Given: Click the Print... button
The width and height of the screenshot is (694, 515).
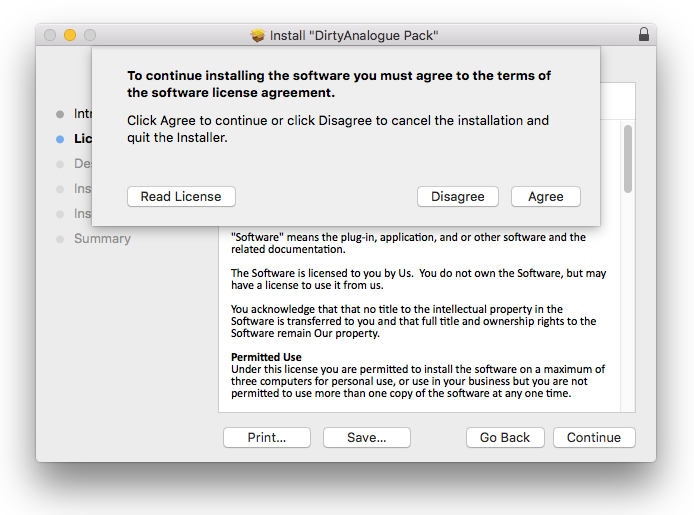Looking at the screenshot, I should tap(267, 438).
